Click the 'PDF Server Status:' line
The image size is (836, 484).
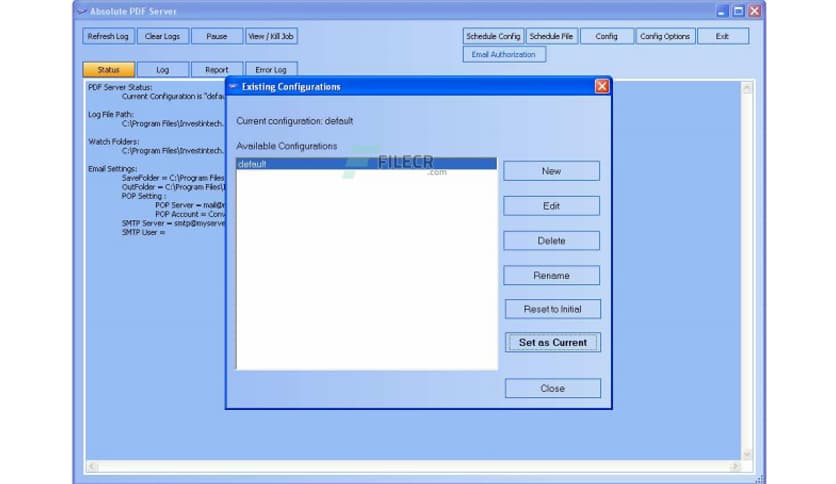tap(120, 87)
